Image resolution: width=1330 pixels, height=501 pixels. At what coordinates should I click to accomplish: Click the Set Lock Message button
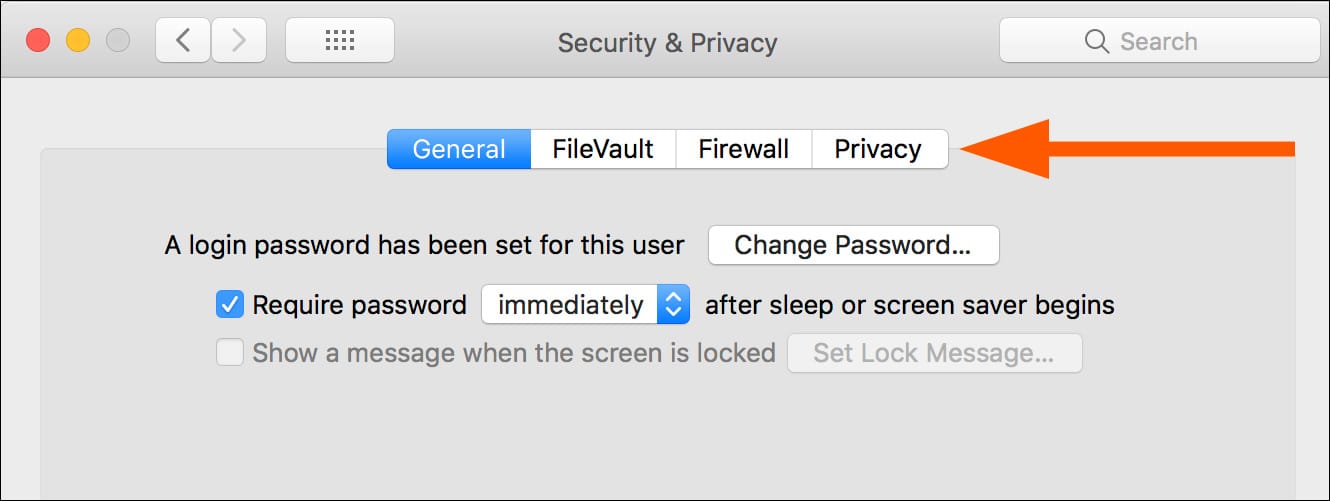[x=934, y=353]
